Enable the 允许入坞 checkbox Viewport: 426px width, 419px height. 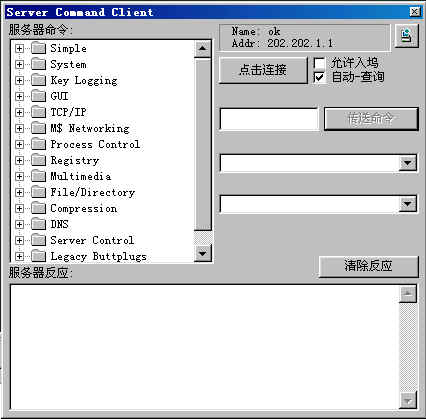[319, 63]
